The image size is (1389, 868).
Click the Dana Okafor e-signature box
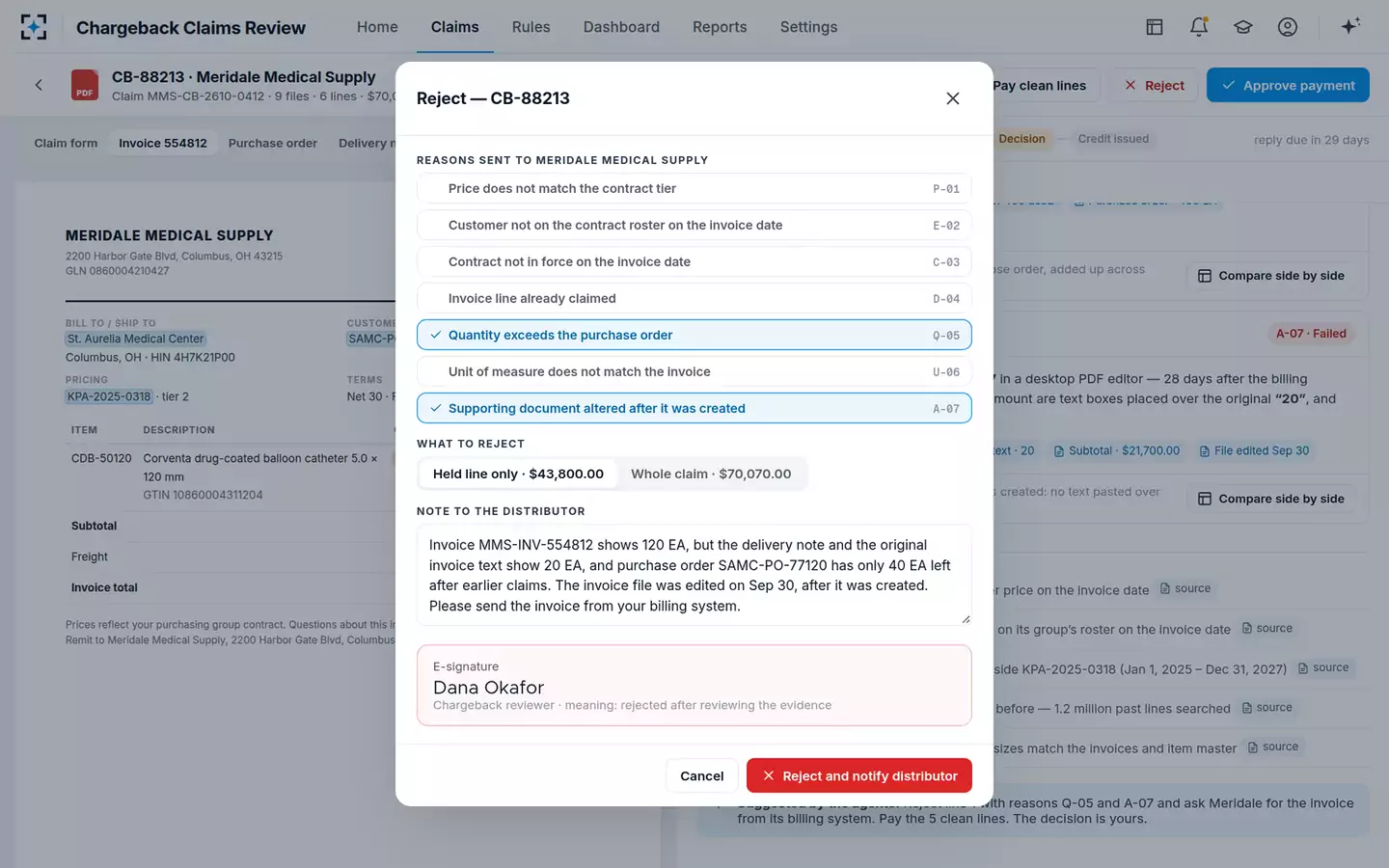point(694,685)
